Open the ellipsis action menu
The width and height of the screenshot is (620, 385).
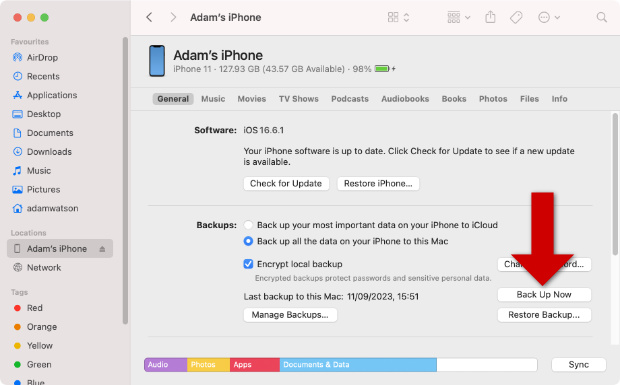click(x=549, y=17)
